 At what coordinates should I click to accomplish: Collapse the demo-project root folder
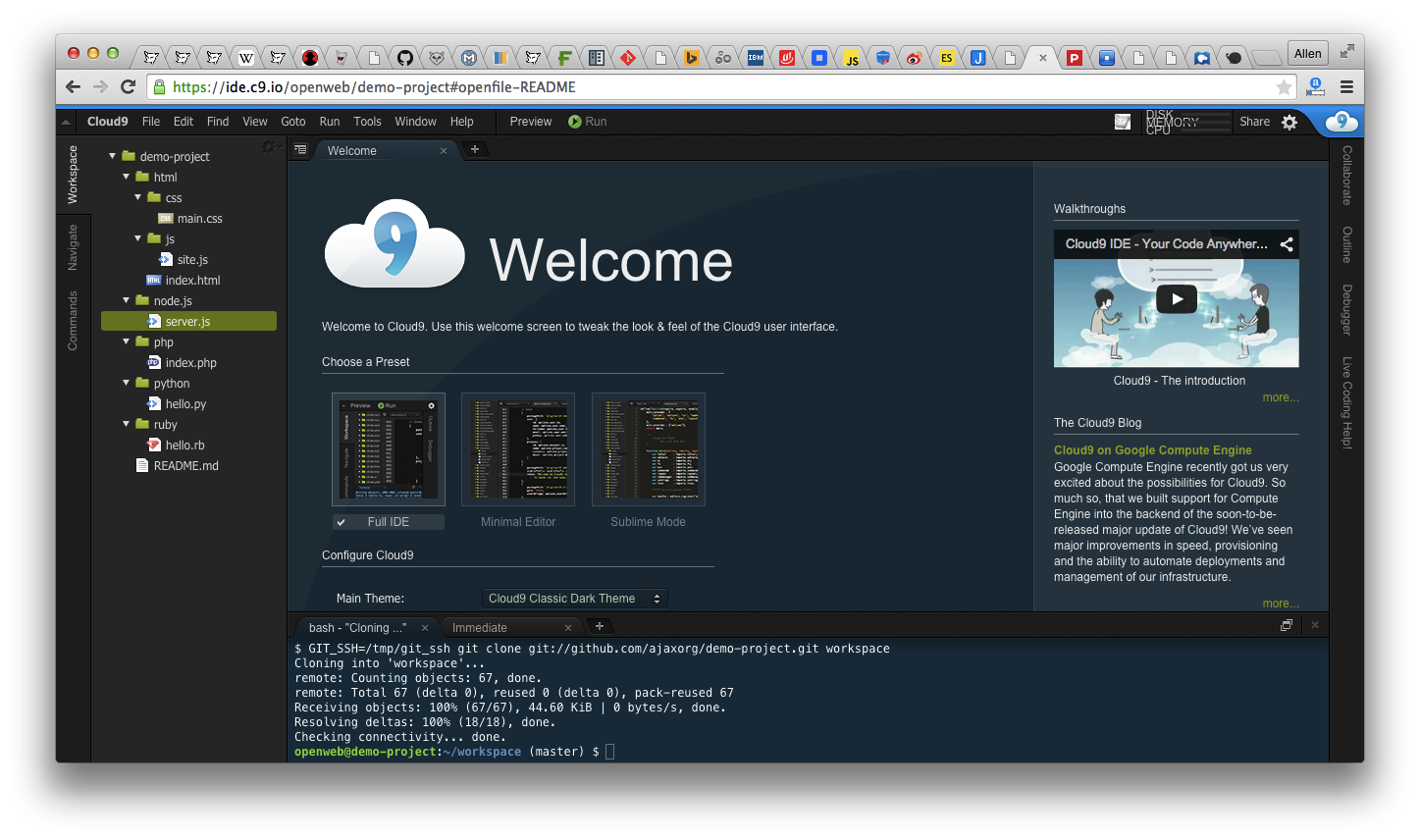[x=113, y=156]
